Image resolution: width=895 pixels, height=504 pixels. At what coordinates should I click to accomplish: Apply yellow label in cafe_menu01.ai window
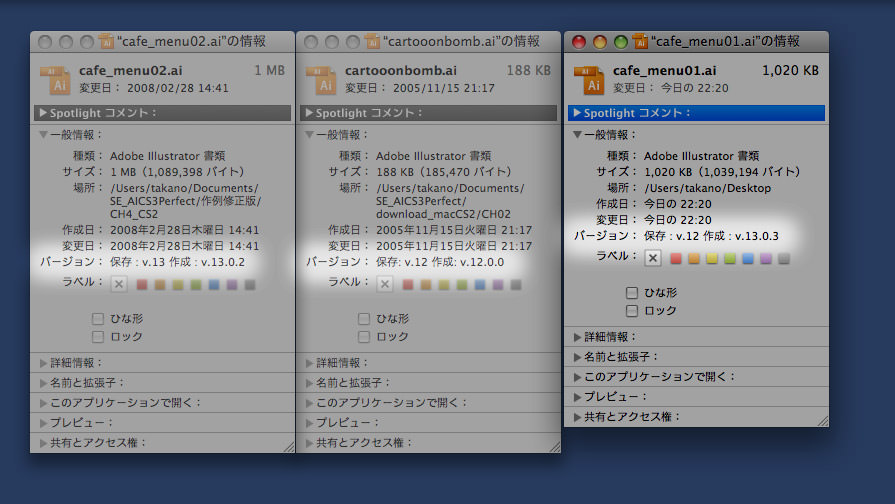tap(712, 259)
